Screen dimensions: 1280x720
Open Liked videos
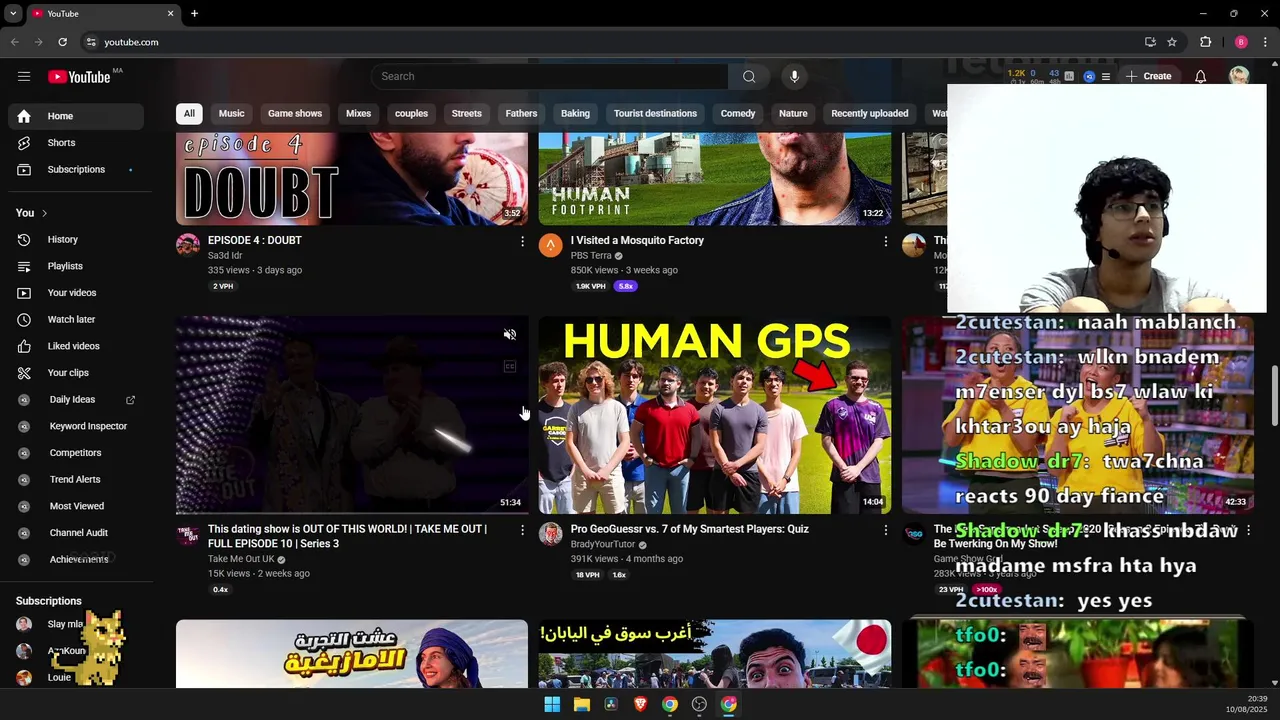(76, 346)
